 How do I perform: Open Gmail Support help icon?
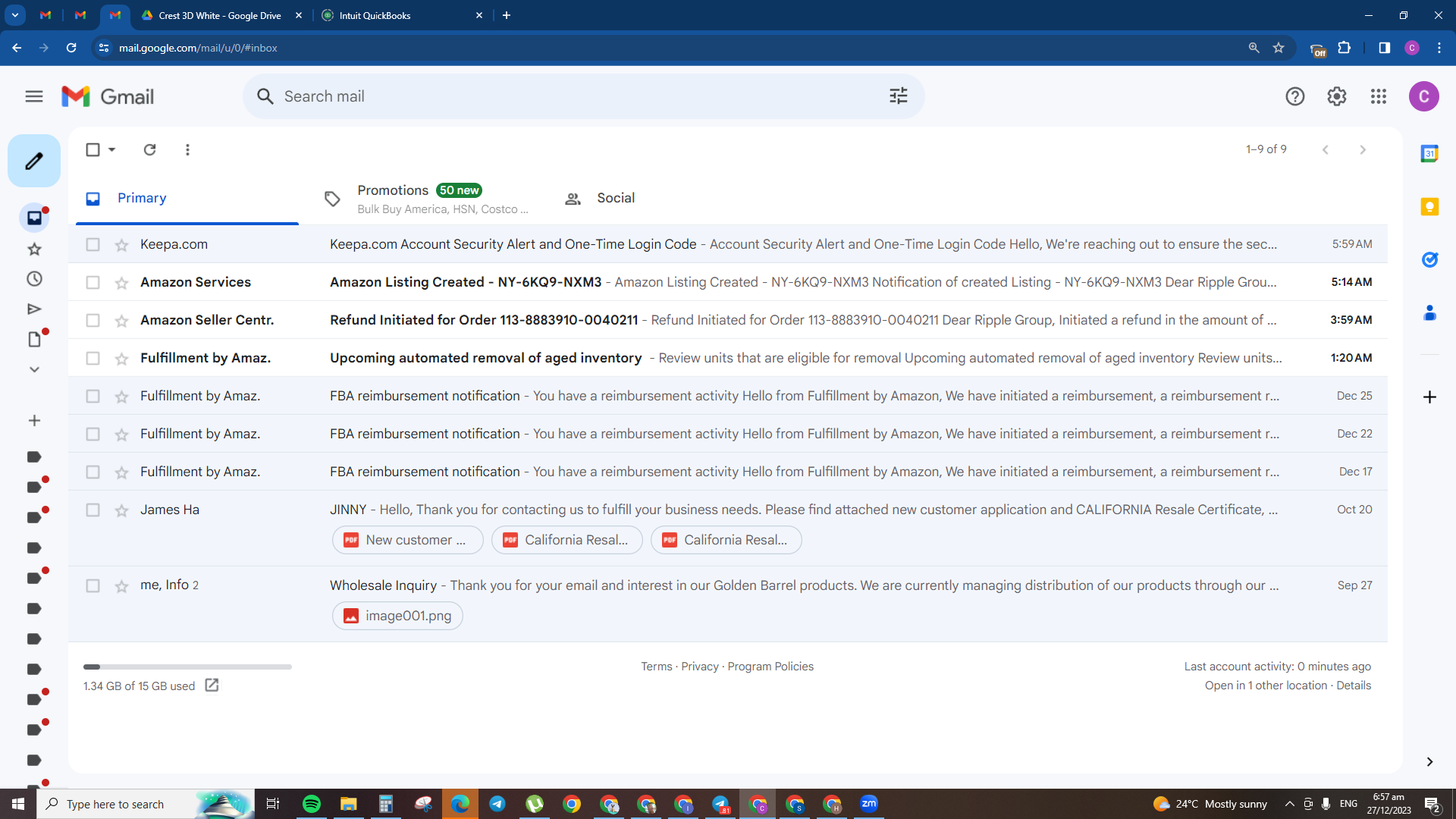pyautogui.click(x=1295, y=96)
